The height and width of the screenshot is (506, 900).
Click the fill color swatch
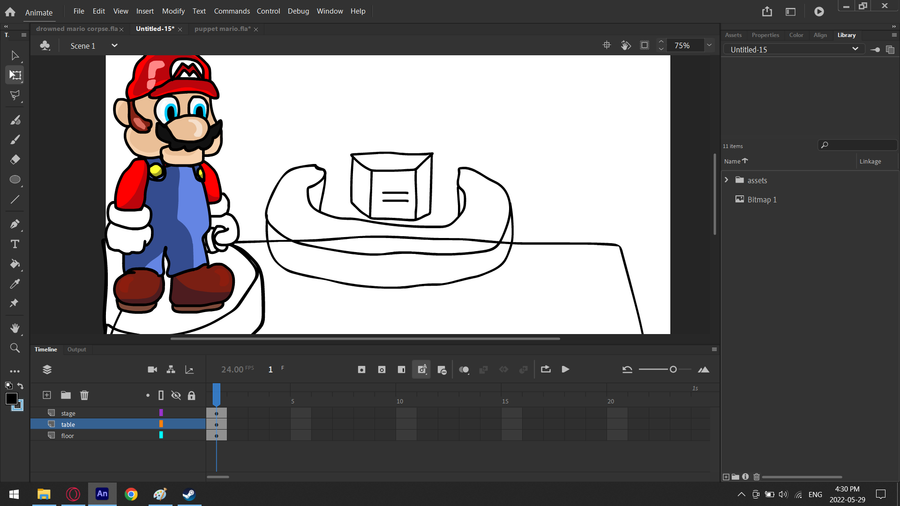click(19, 406)
